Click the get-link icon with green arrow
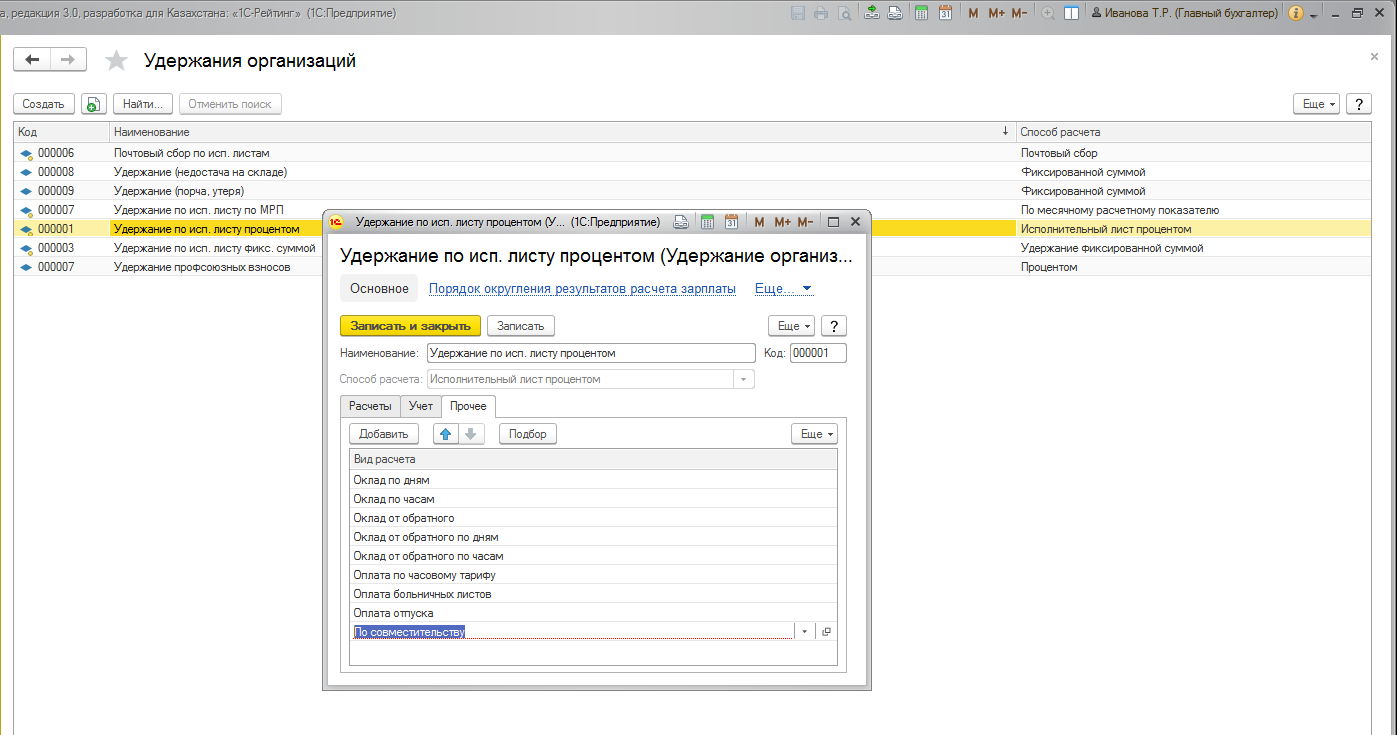Viewport: 1397px width, 735px height. tap(872, 13)
